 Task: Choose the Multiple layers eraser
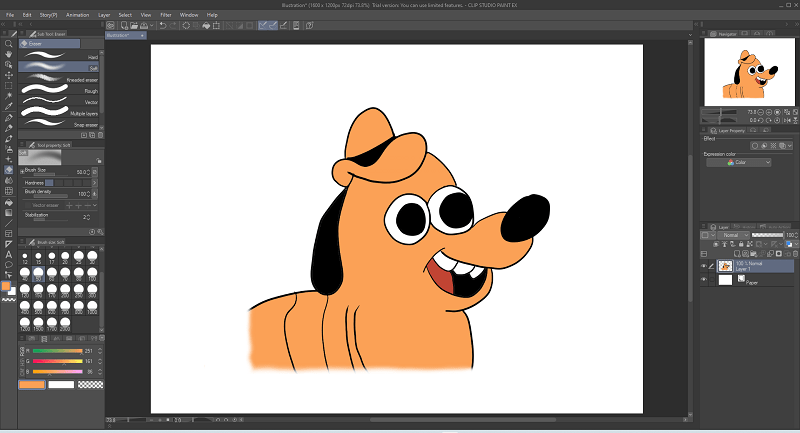tap(59, 112)
